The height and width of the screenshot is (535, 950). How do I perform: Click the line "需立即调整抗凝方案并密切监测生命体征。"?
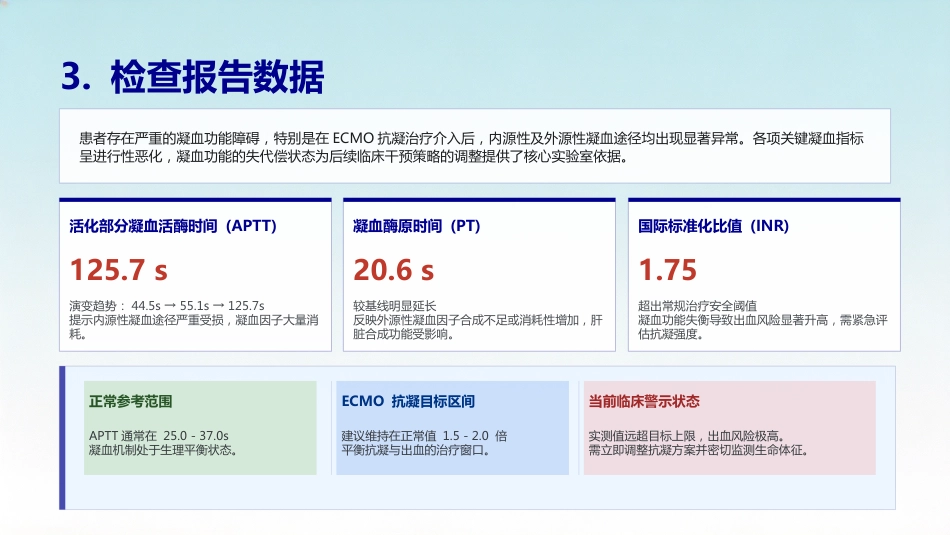tap(699, 450)
